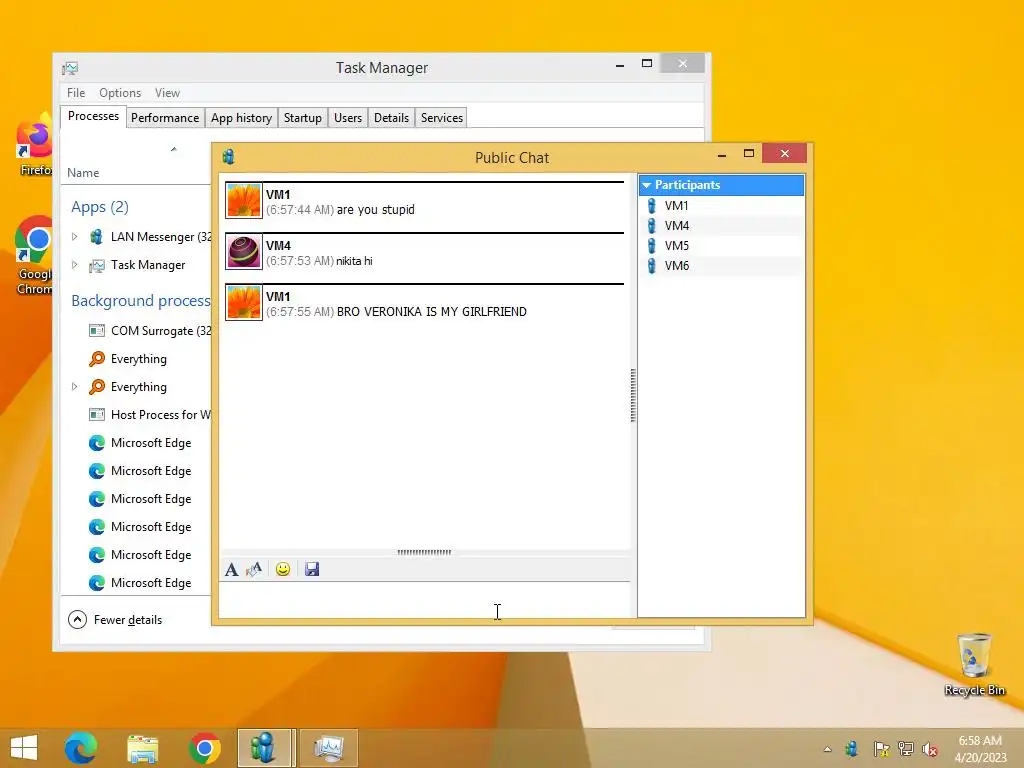The width and height of the screenshot is (1024, 768).
Task: Collapse the Participants panel header
Action: 721,185
